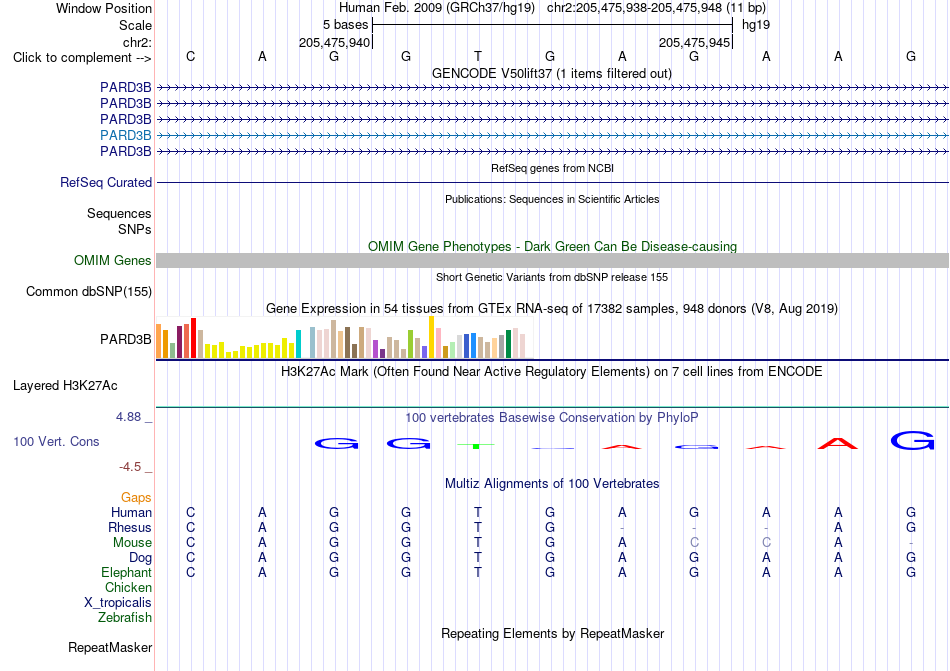Click the PARD3B label beside GTEx chart

click(x=125, y=339)
